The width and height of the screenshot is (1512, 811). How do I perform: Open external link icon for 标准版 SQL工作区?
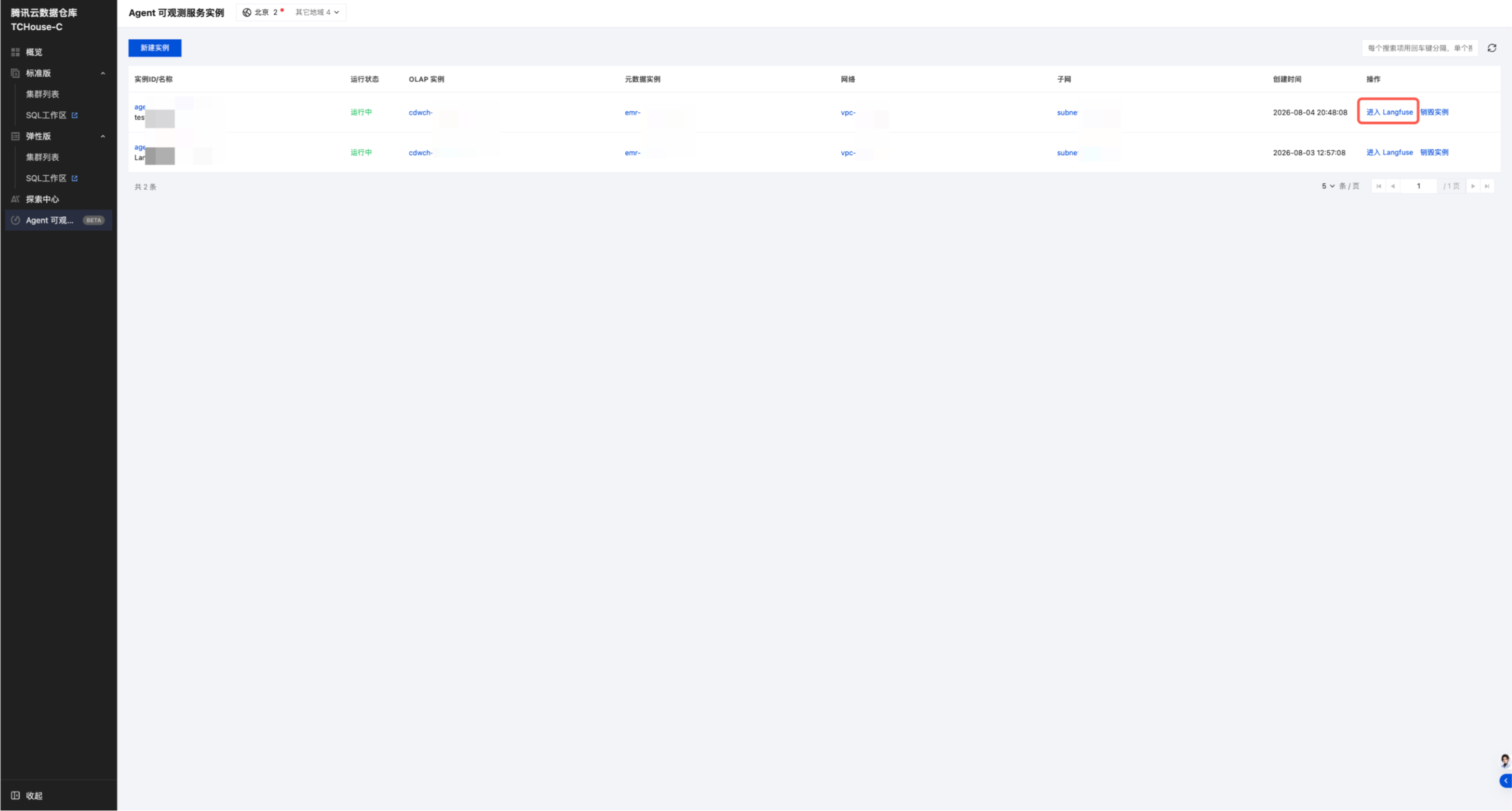pos(74,115)
